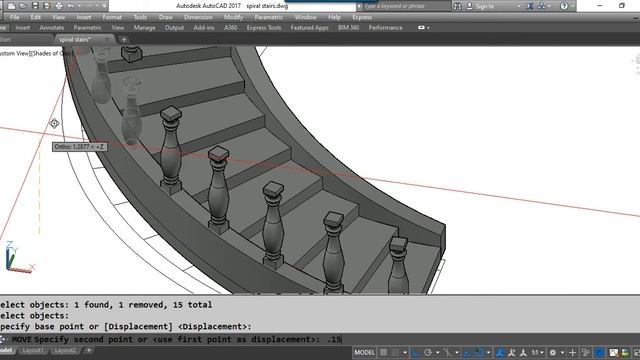Open the Modify menu

point(233,17)
